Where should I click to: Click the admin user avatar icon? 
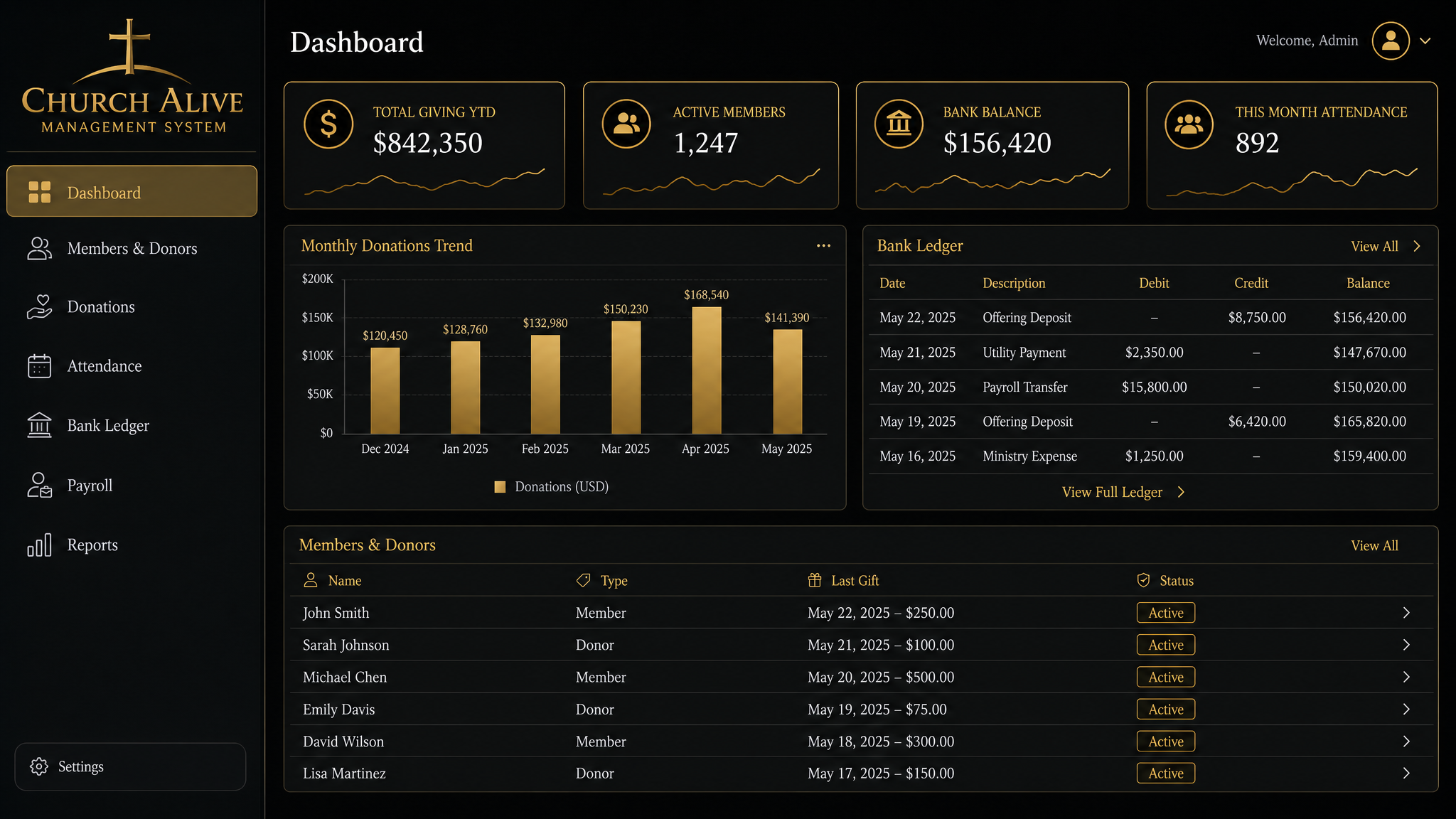coord(1391,41)
